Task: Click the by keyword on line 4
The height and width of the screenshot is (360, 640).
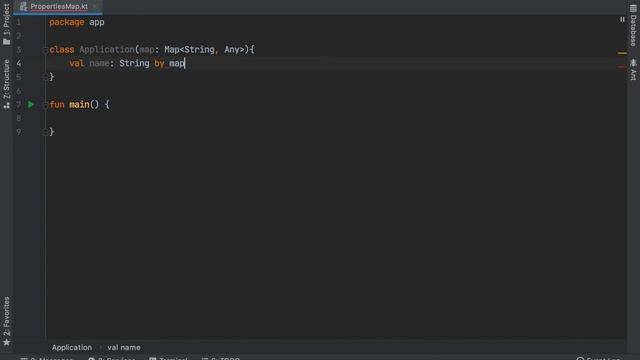Action: coord(159,63)
